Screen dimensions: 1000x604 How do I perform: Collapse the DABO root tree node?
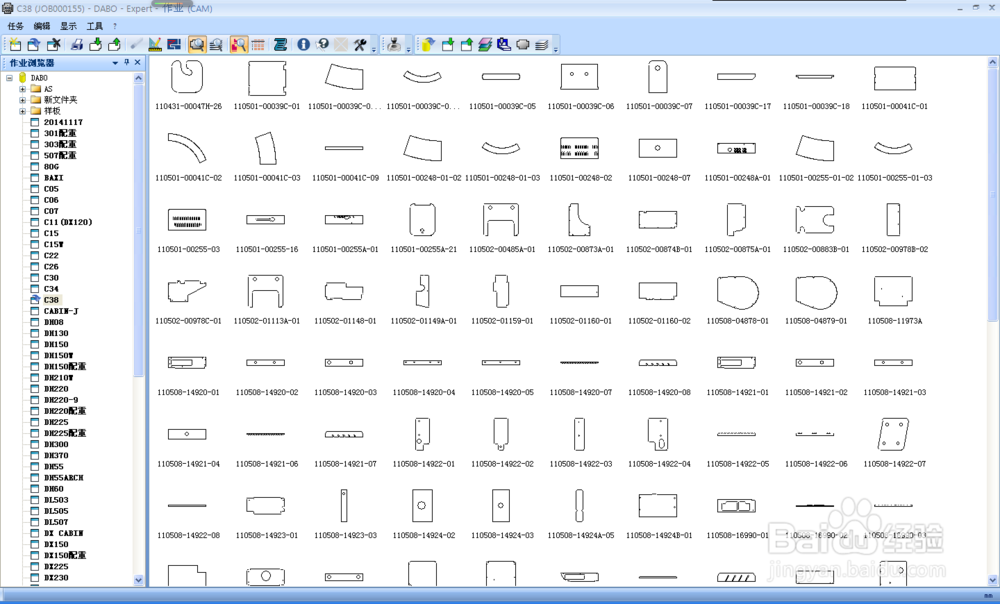(10, 78)
